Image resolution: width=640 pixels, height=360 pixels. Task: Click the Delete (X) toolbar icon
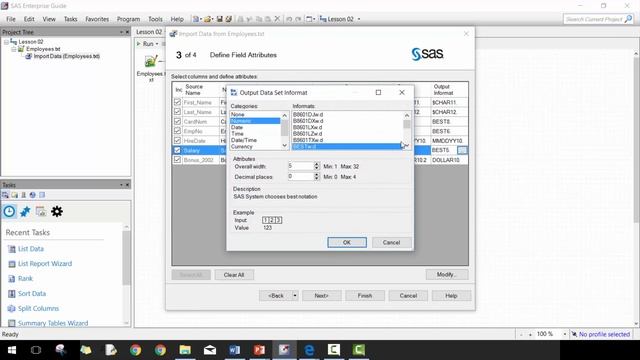pos(277,19)
